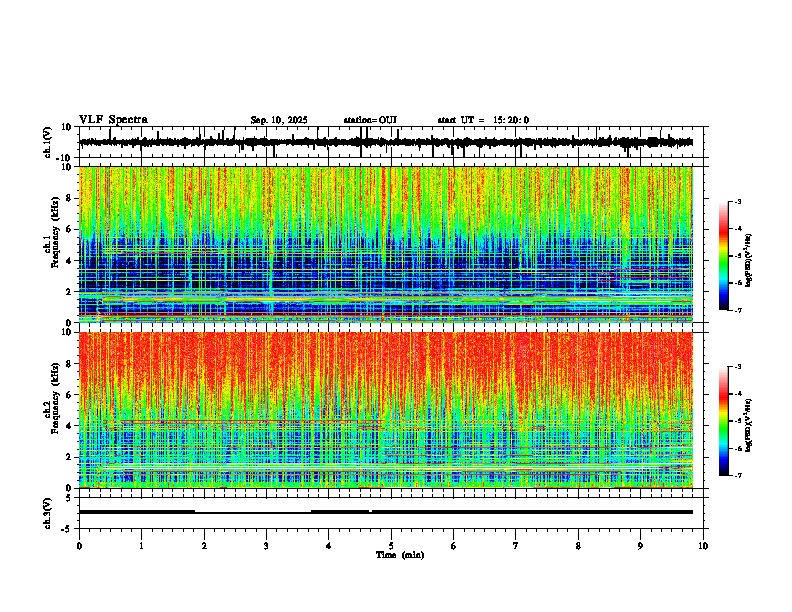
Task: Click the time axis tick label "10"
Action: click(x=703, y=546)
